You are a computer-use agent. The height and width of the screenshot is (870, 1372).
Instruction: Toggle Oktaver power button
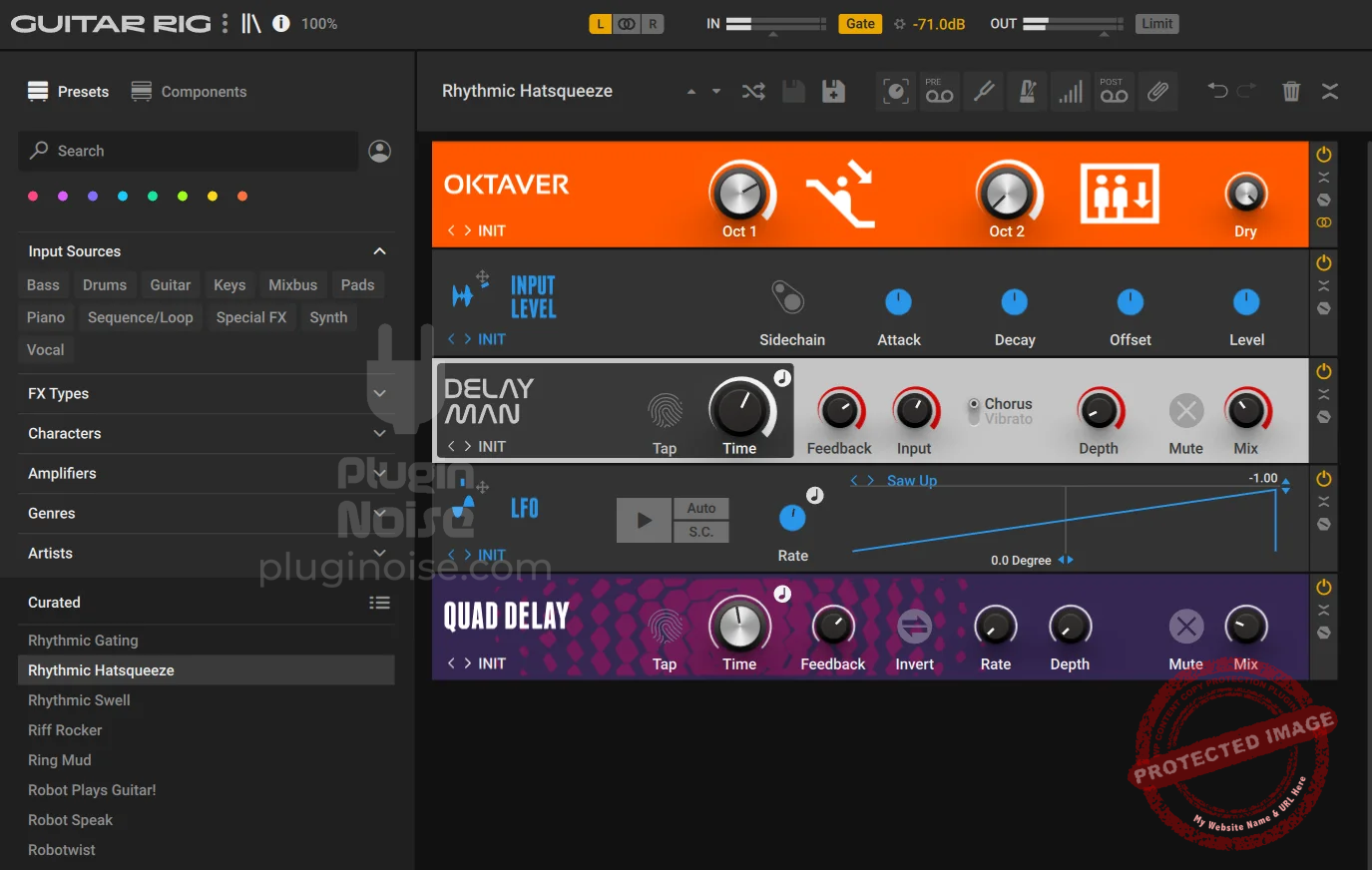click(x=1324, y=155)
